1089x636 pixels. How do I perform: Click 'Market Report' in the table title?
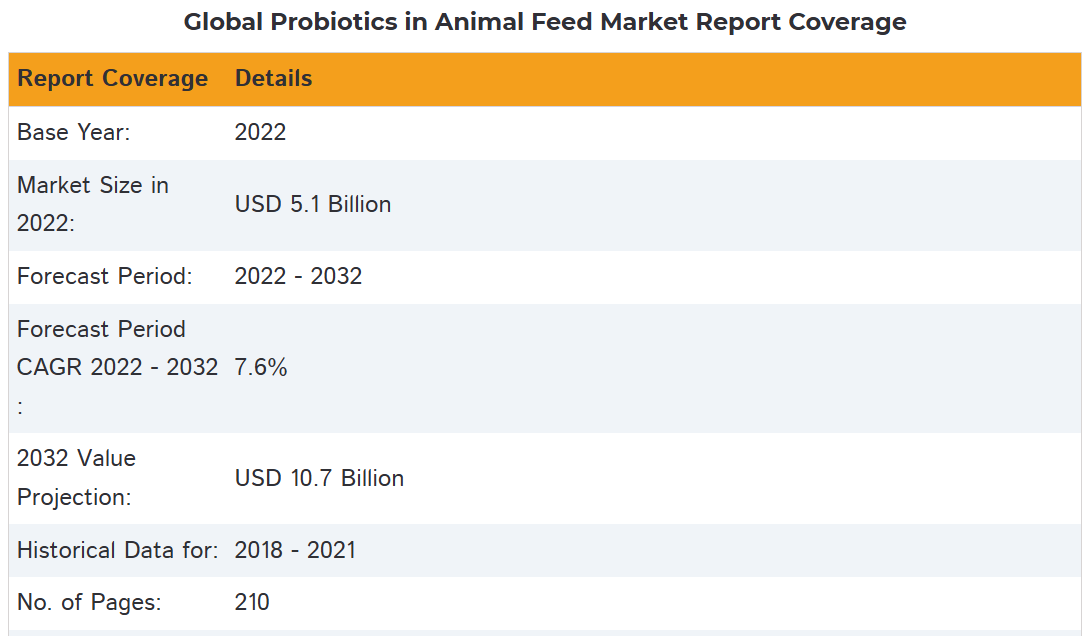tap(690, 22)
